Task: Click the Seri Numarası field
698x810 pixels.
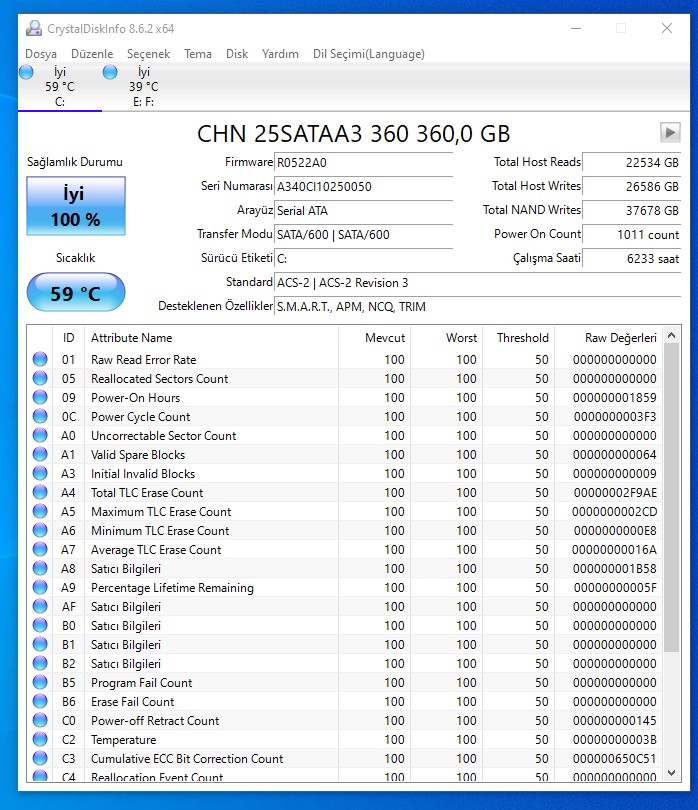Action: pos(363,186)
